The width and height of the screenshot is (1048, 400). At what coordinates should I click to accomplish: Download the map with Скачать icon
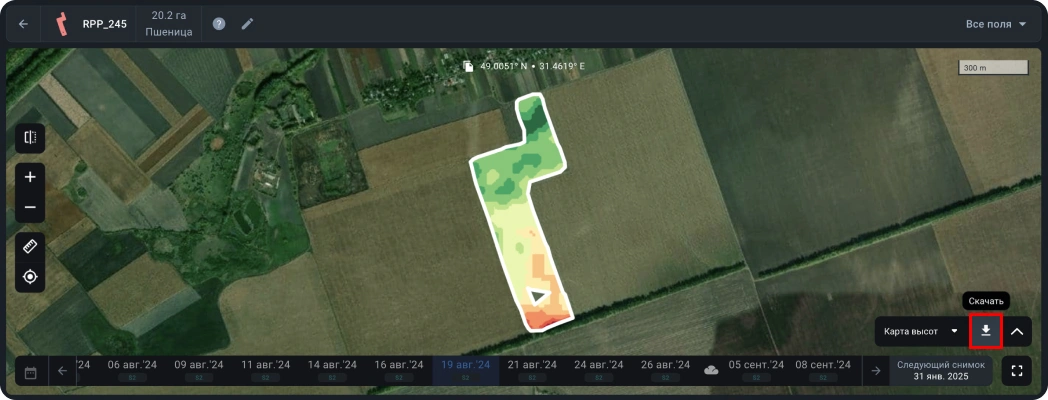click(986, 331)
